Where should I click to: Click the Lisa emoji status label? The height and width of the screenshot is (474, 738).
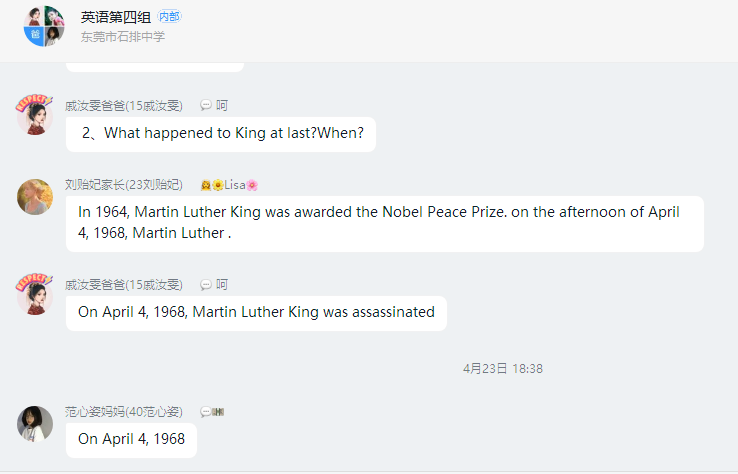coord(230,185)
